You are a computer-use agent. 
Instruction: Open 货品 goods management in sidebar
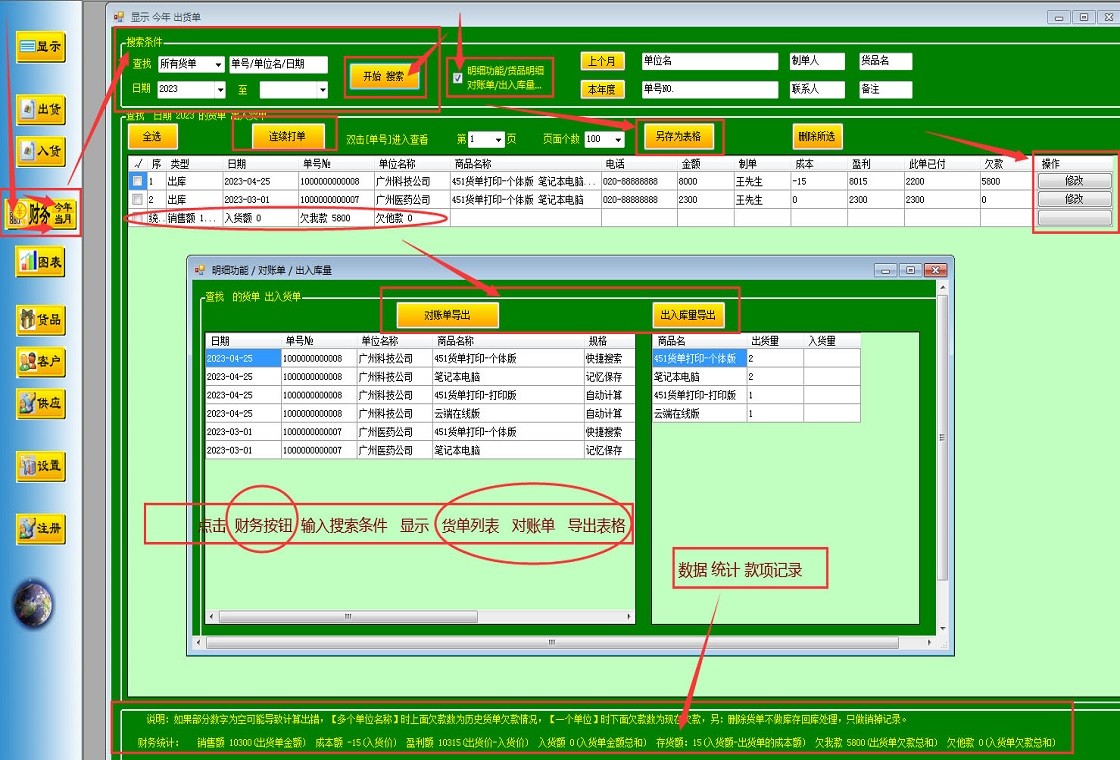click(x=40, y=320)
